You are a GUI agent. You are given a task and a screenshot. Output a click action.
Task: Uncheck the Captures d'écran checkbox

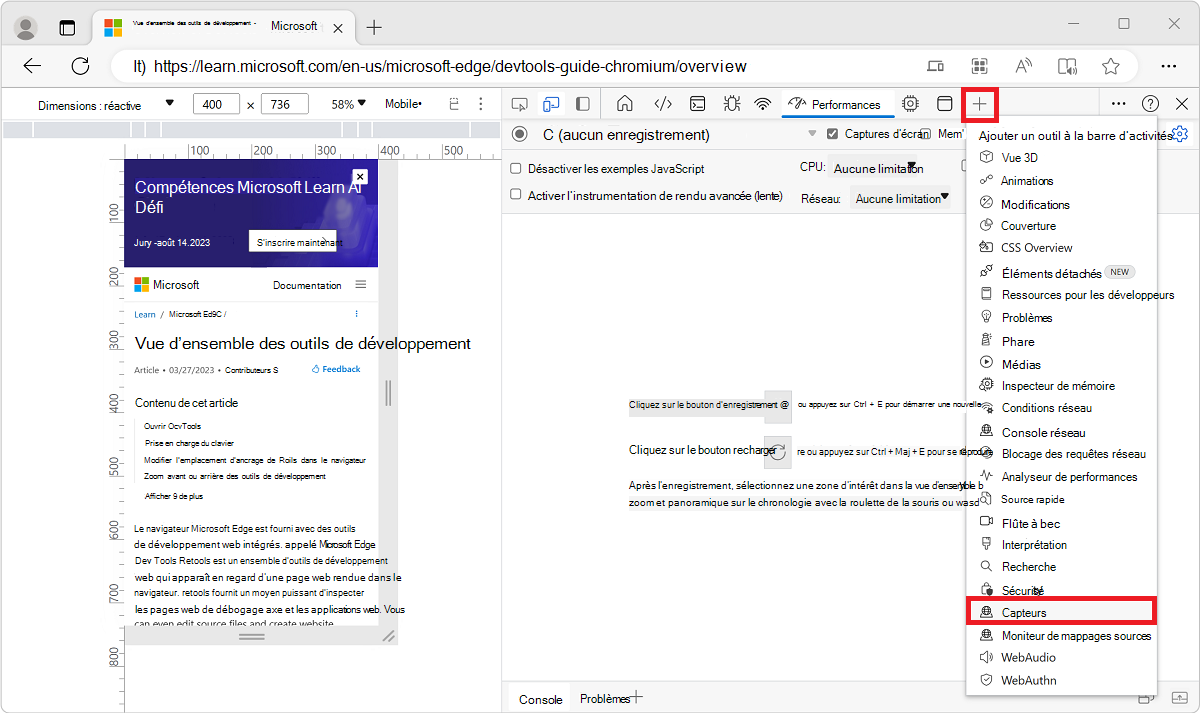pos(833,133)
